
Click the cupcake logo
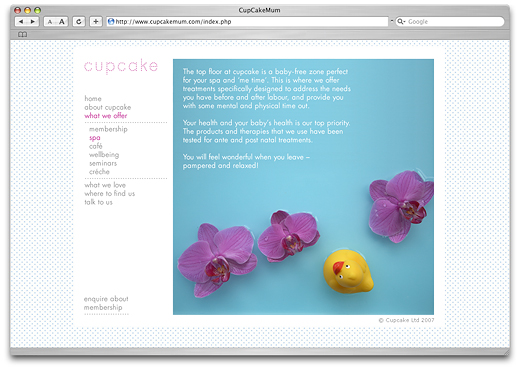[x=121, y=66]
